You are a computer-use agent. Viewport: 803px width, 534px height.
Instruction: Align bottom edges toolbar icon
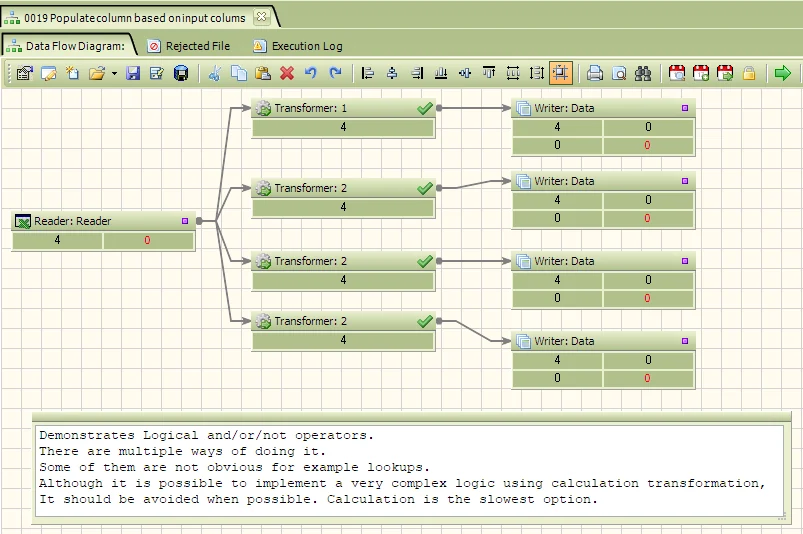click(440, 74)
